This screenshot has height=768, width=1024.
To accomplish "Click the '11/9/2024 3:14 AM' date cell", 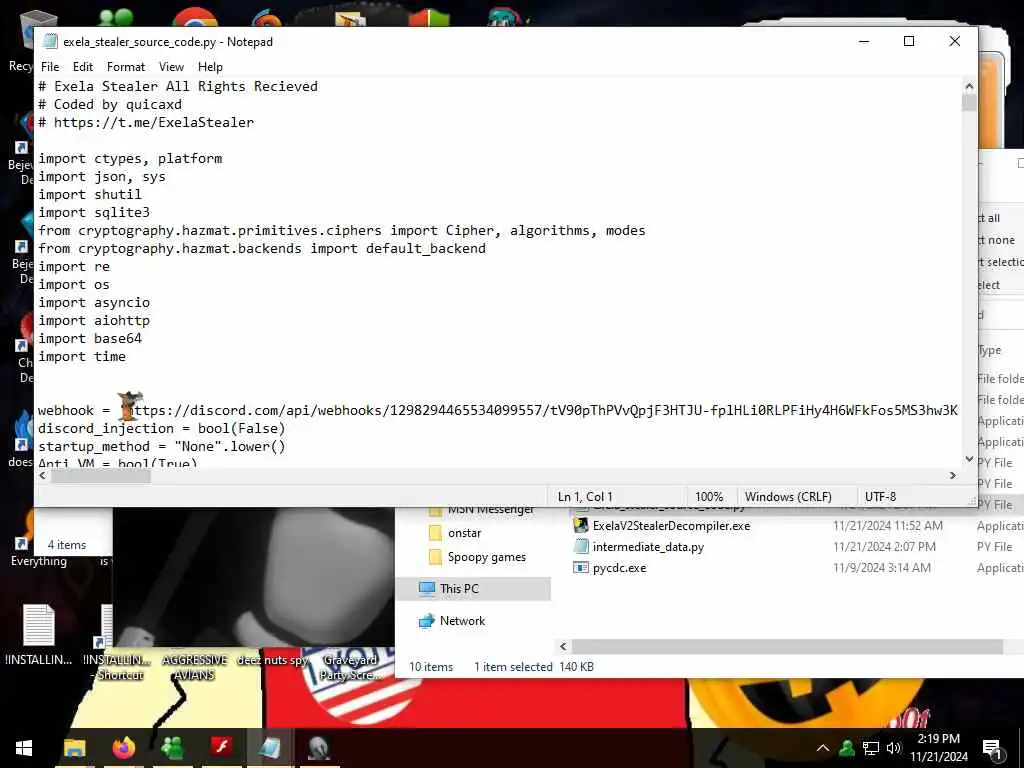I will coord(882,568).
